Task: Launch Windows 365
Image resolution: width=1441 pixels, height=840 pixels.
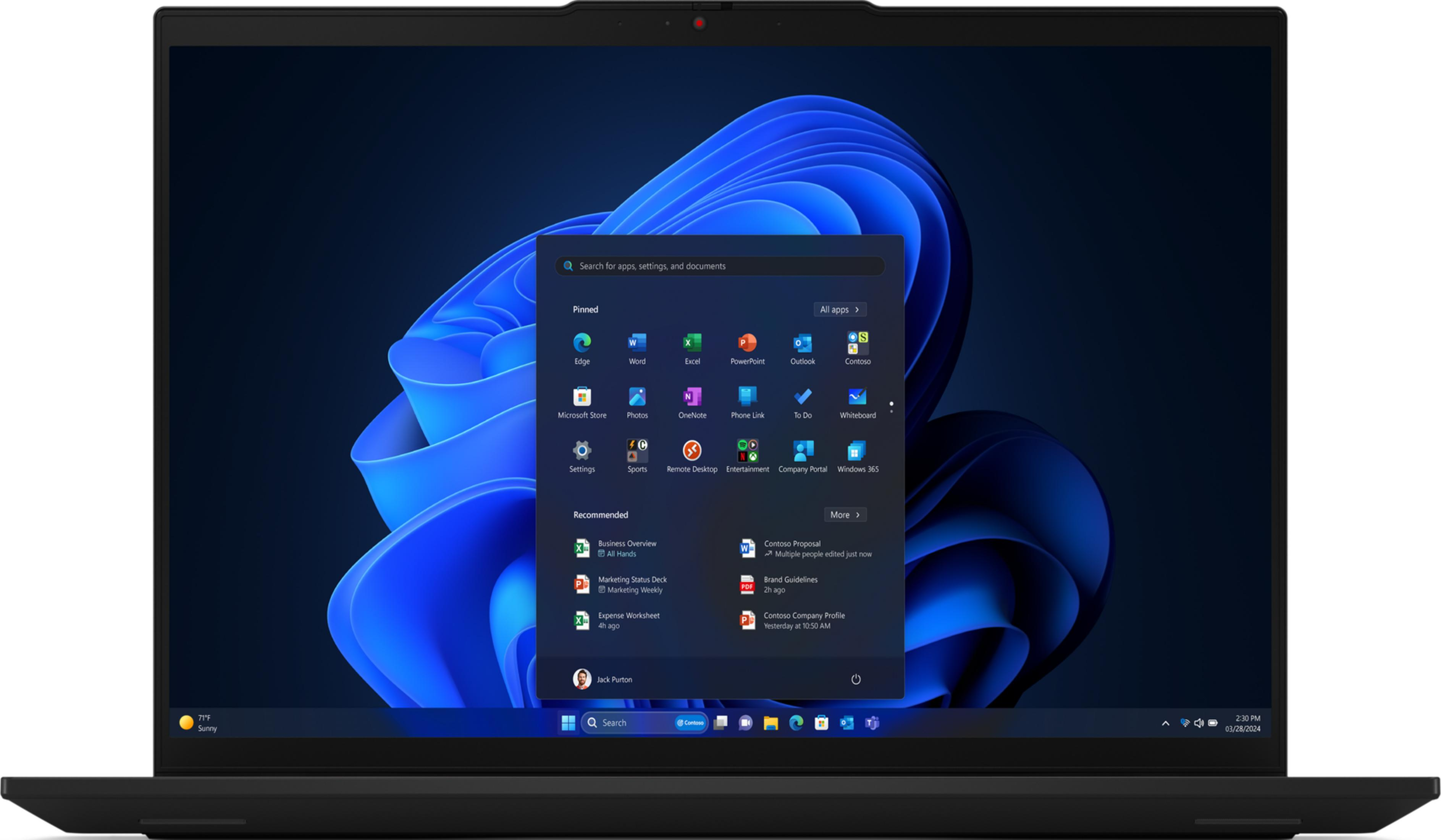Action: pos(858,456)
